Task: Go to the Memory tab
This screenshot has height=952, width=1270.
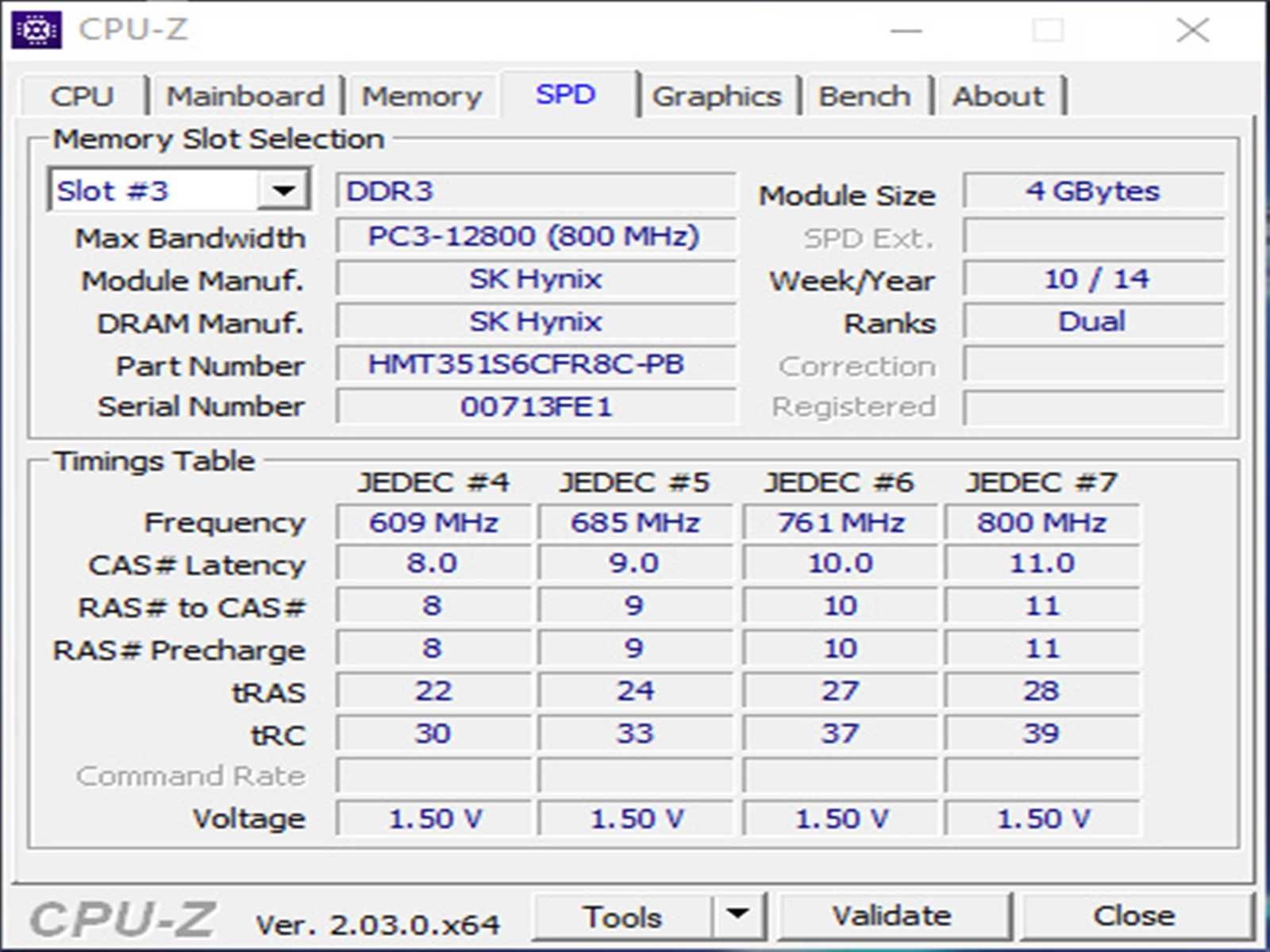Action: pos(421,96)
